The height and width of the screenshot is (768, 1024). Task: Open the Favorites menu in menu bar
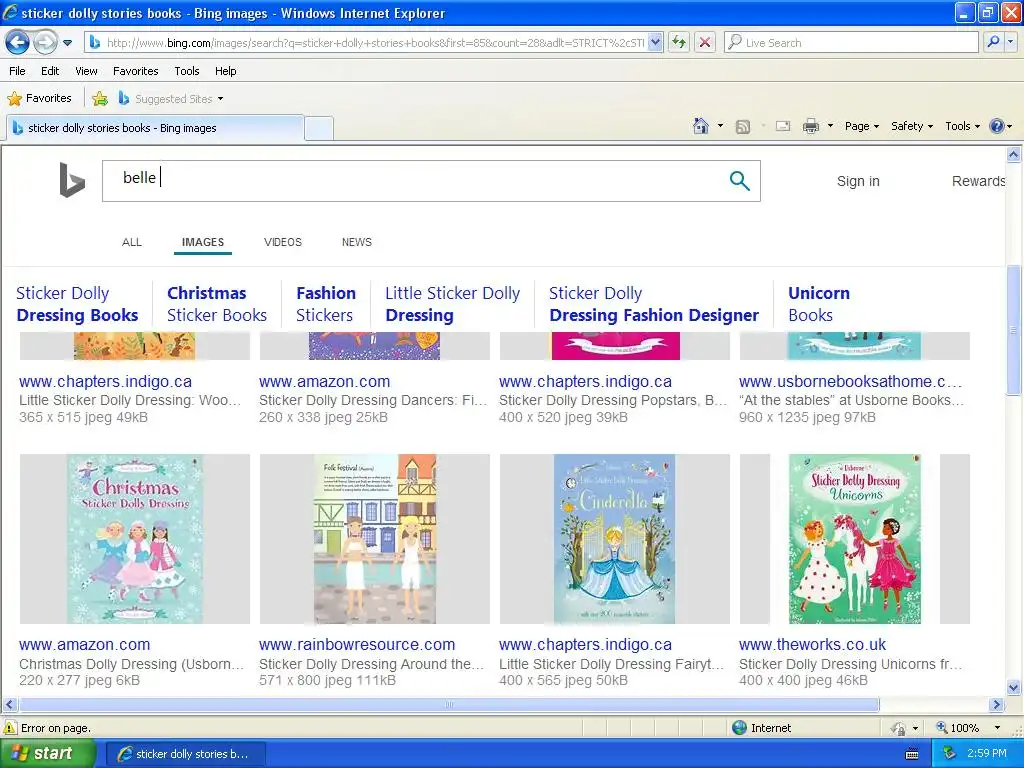point(136,71)
